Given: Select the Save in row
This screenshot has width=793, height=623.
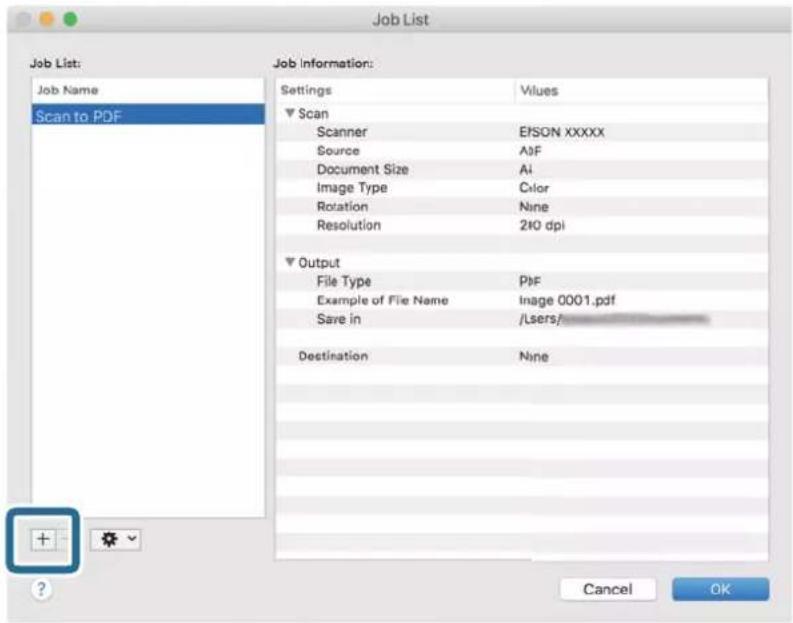Looking at the screenshot, I should tap(522, 319).
